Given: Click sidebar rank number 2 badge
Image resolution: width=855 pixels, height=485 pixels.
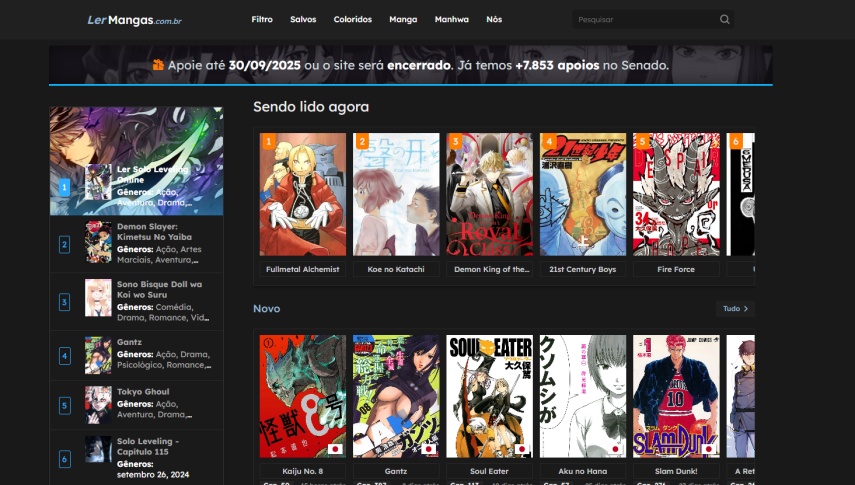Looking at the screenshot, I should [64, 244].
